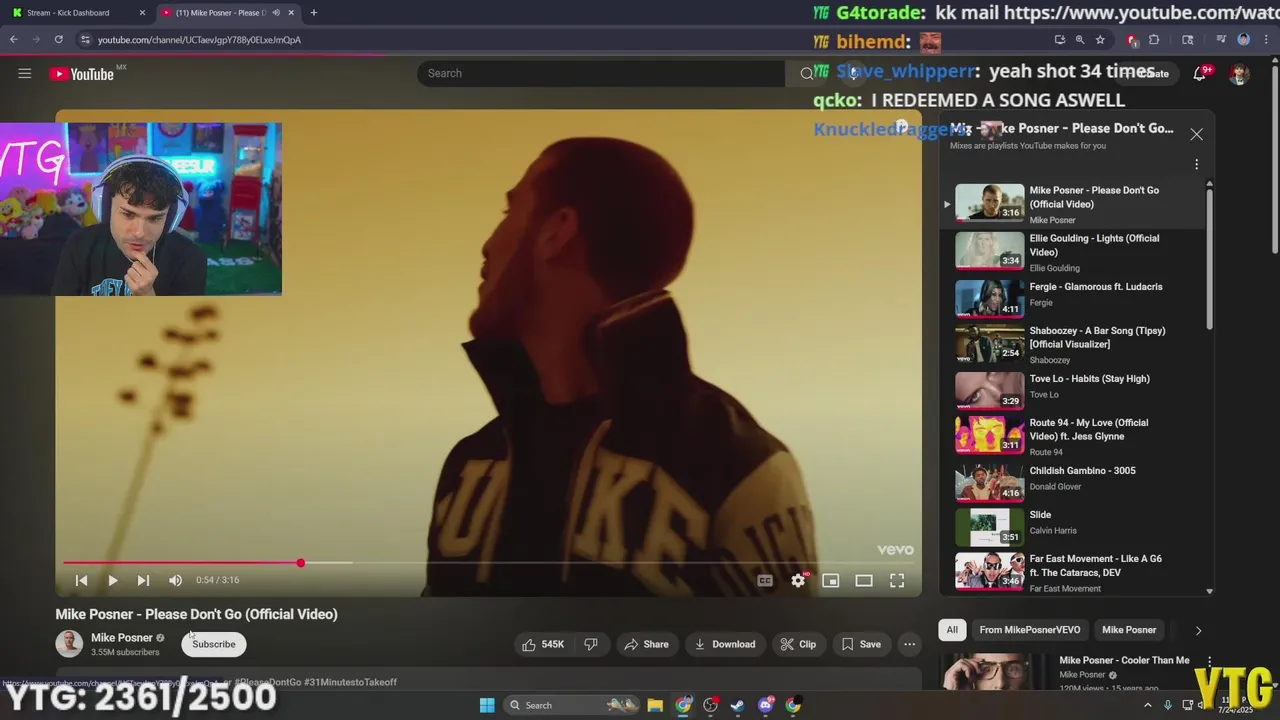Close the mix playlist panel
This screenshot has height=720, width=1280.
1196,134
